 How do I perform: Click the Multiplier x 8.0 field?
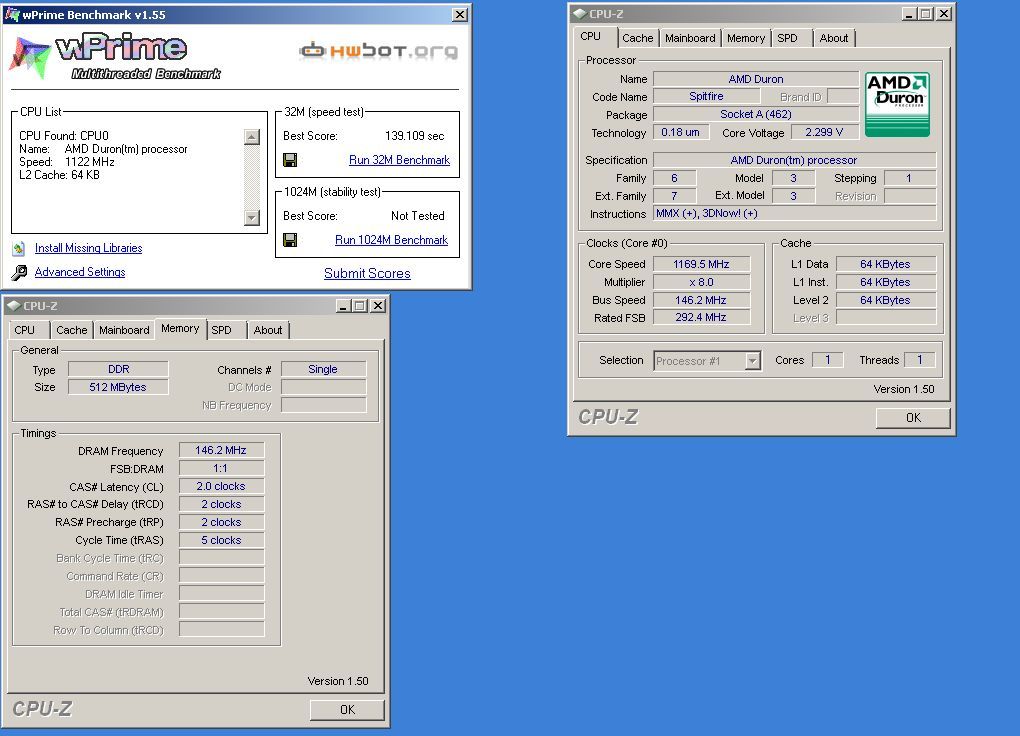(701, 282)
